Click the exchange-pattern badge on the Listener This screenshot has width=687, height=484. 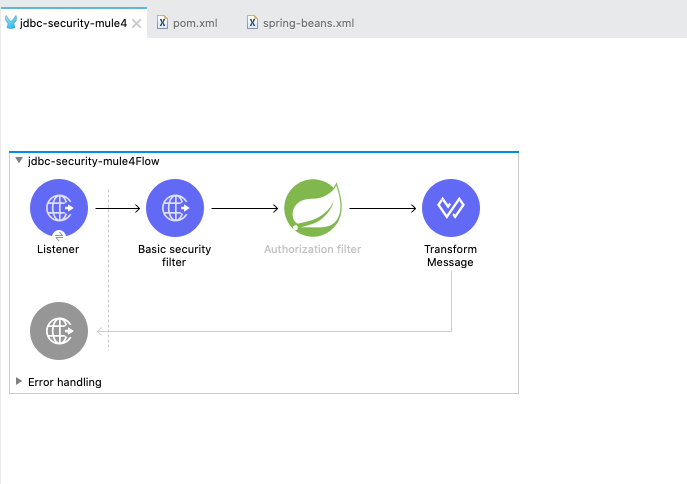59,235
